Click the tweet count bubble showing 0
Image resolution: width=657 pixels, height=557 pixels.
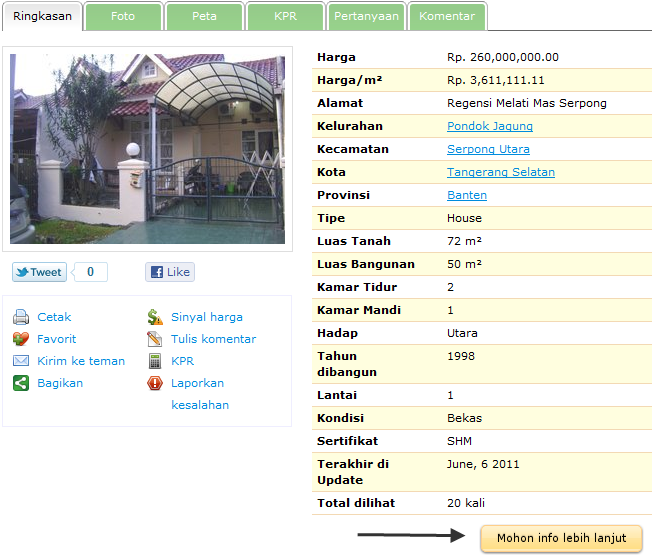91,272
